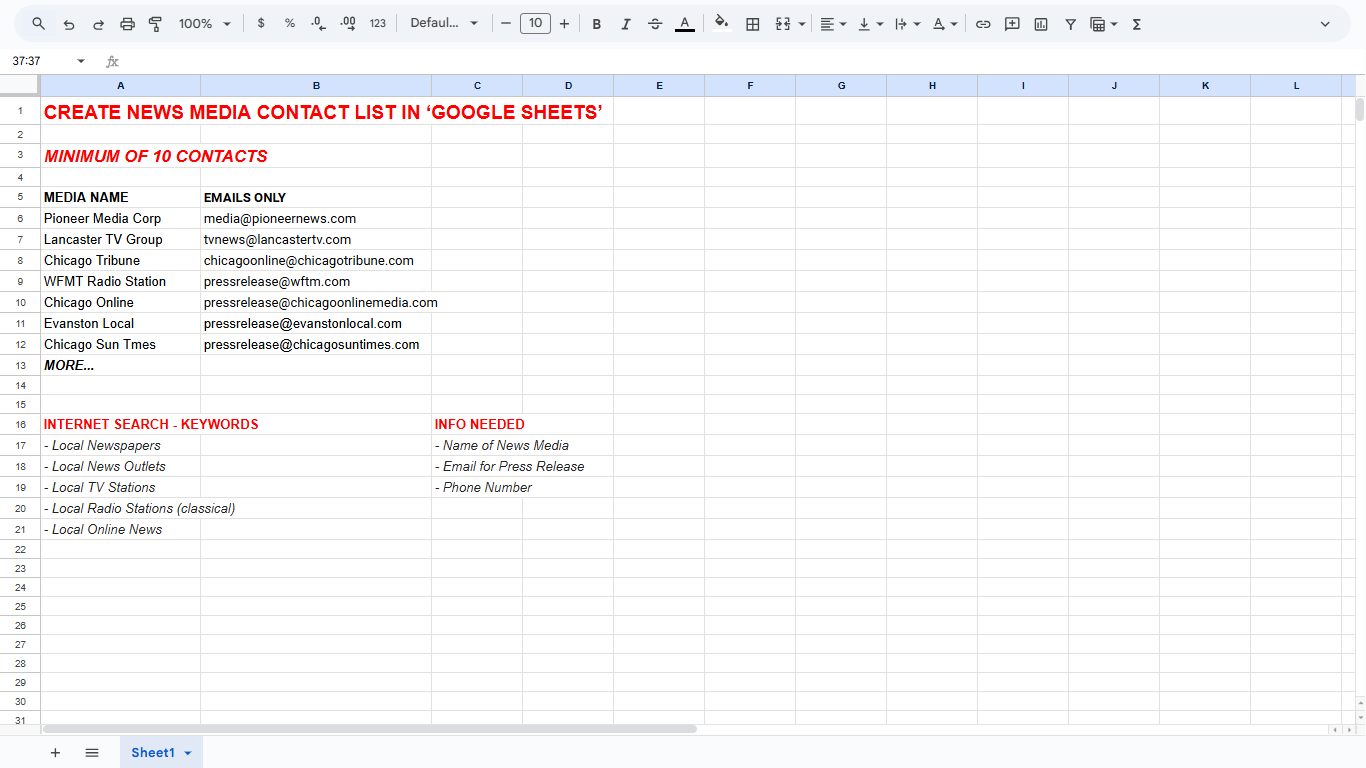Add a comment using the toolbar icon
Image resolution: width=1366 pixels, height=768 pixels.
tap(1012, 24)
